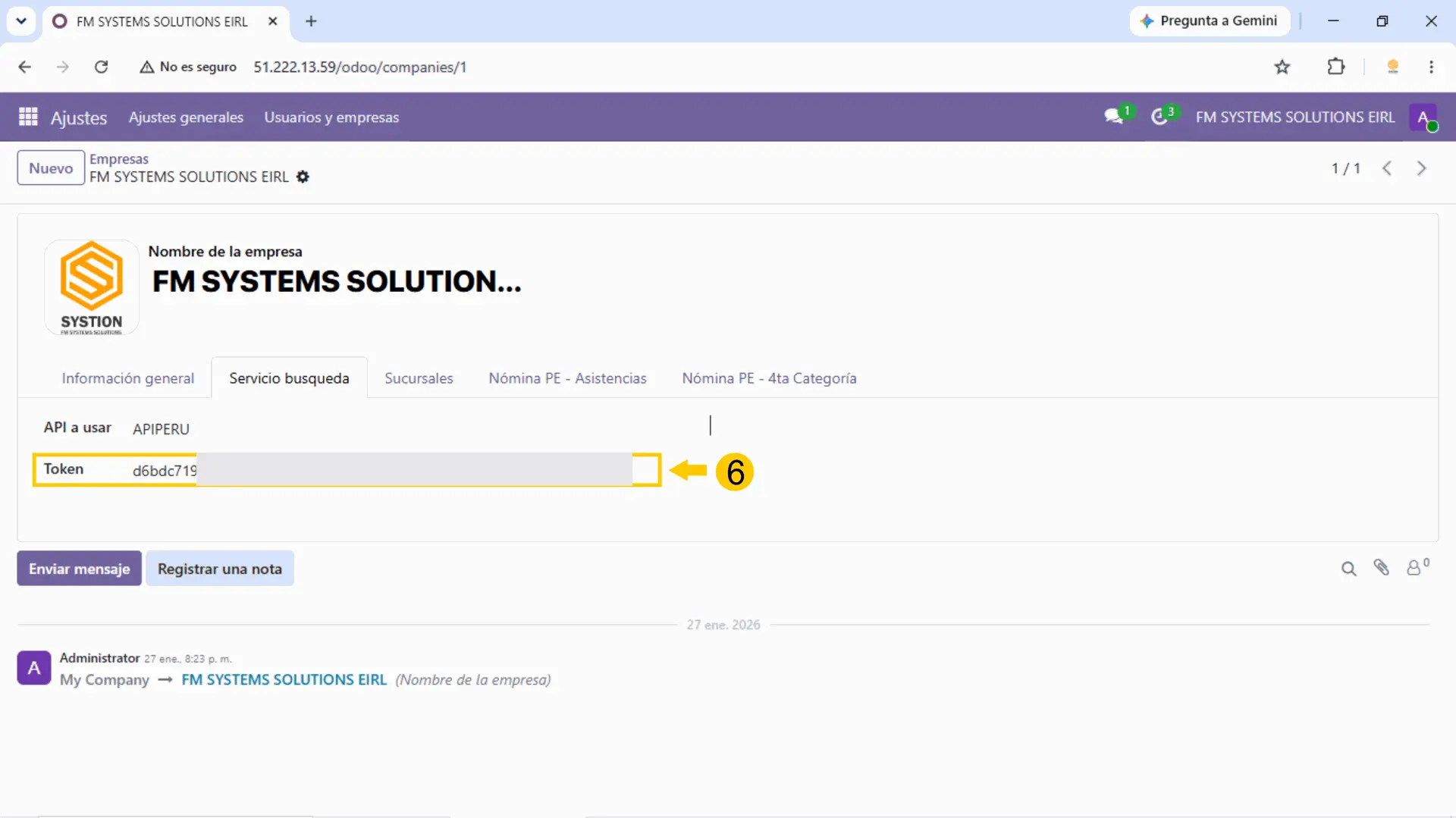Show followers icon in chatter
This screenshot has width=1456, height=818.
click(x=1417, y=567)
